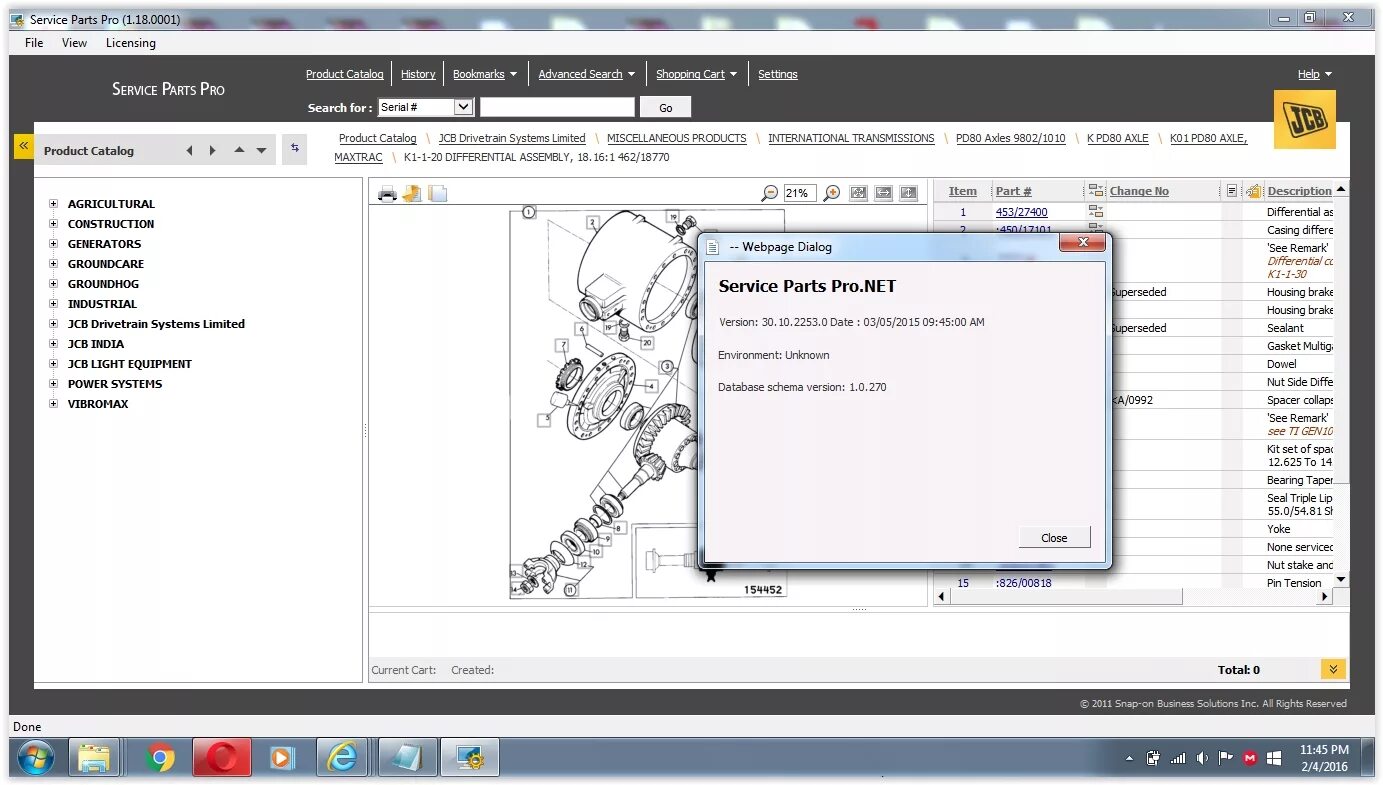Expand the CONSTRUCTION tree node
This screenshot has width=1383, height=785.
54,224
